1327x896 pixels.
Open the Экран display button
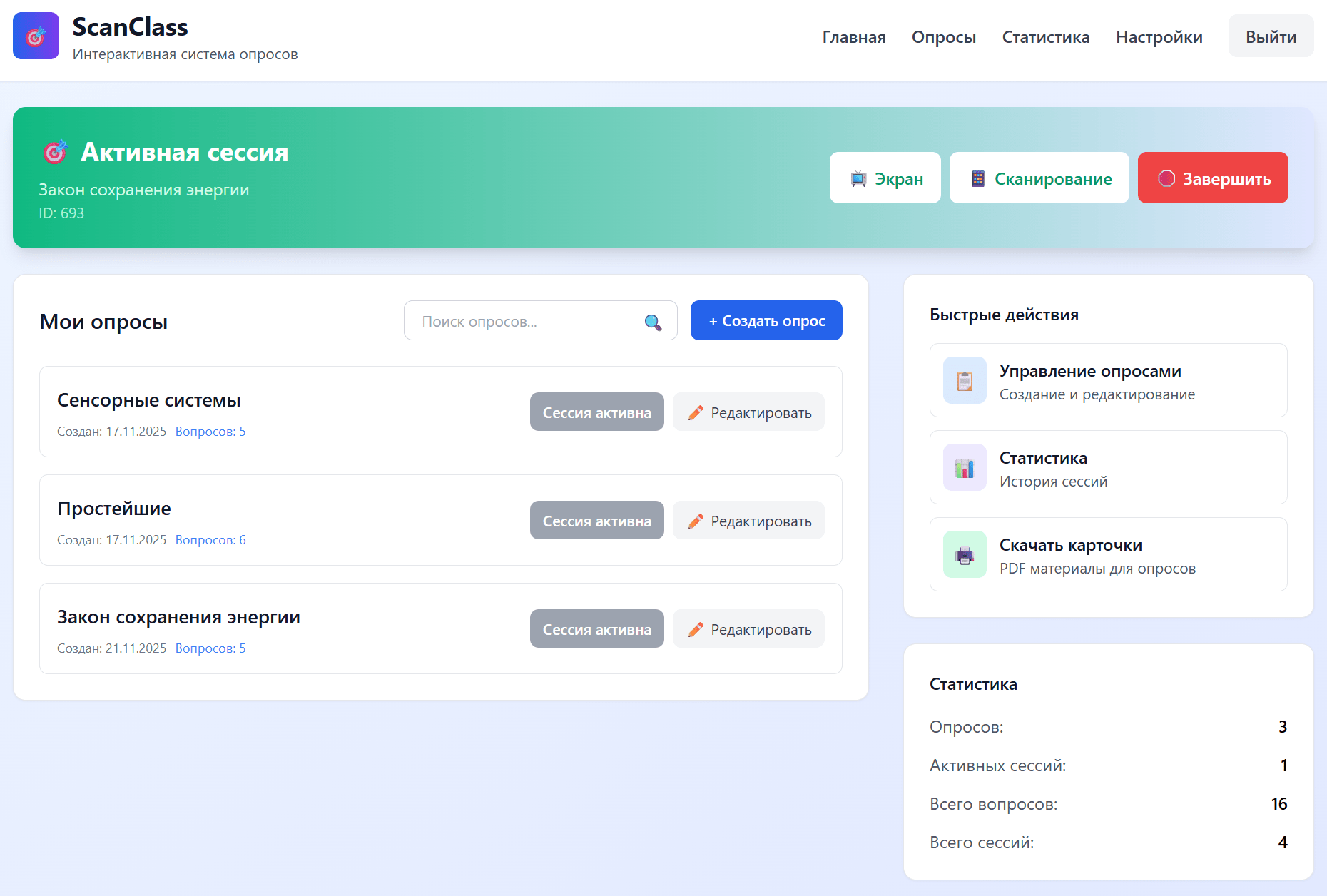885,178
